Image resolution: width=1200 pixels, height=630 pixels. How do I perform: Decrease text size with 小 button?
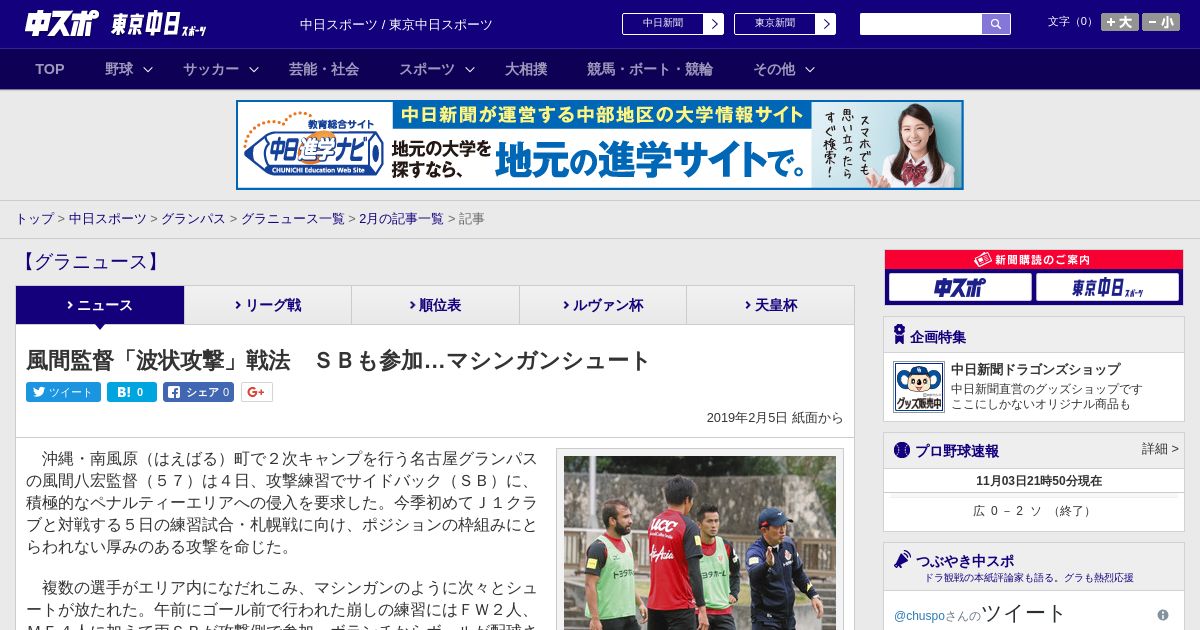1161,22
